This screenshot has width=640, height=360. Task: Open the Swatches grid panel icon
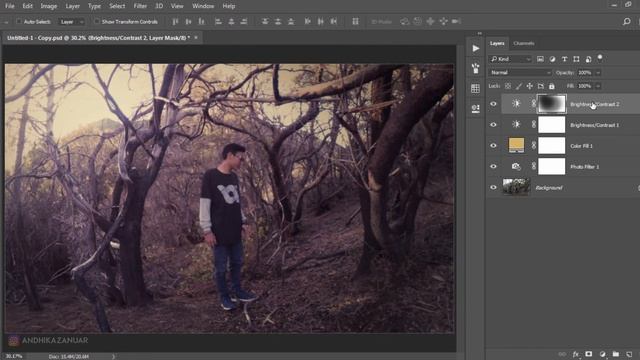(x=476, y=88)
